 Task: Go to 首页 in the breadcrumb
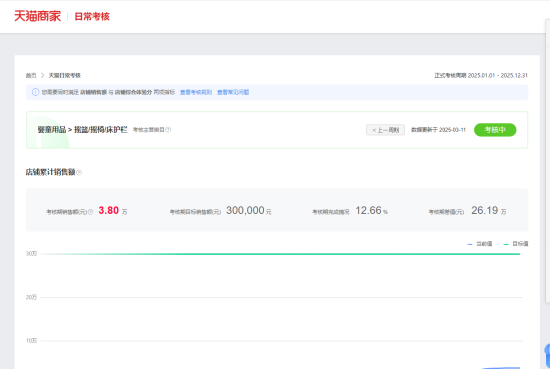(x=31, y=75)
